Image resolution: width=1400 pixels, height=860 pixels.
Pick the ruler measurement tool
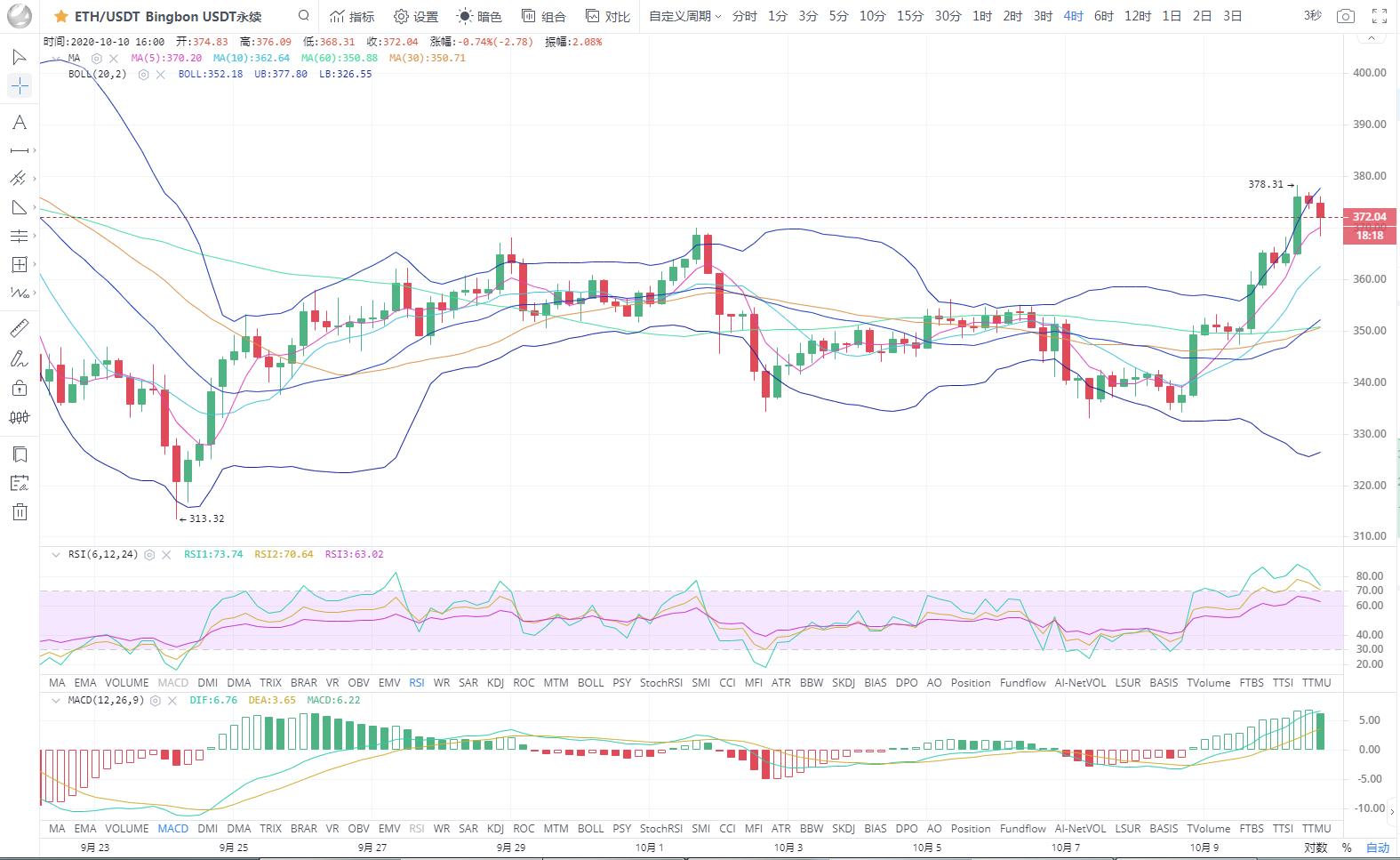20,329
